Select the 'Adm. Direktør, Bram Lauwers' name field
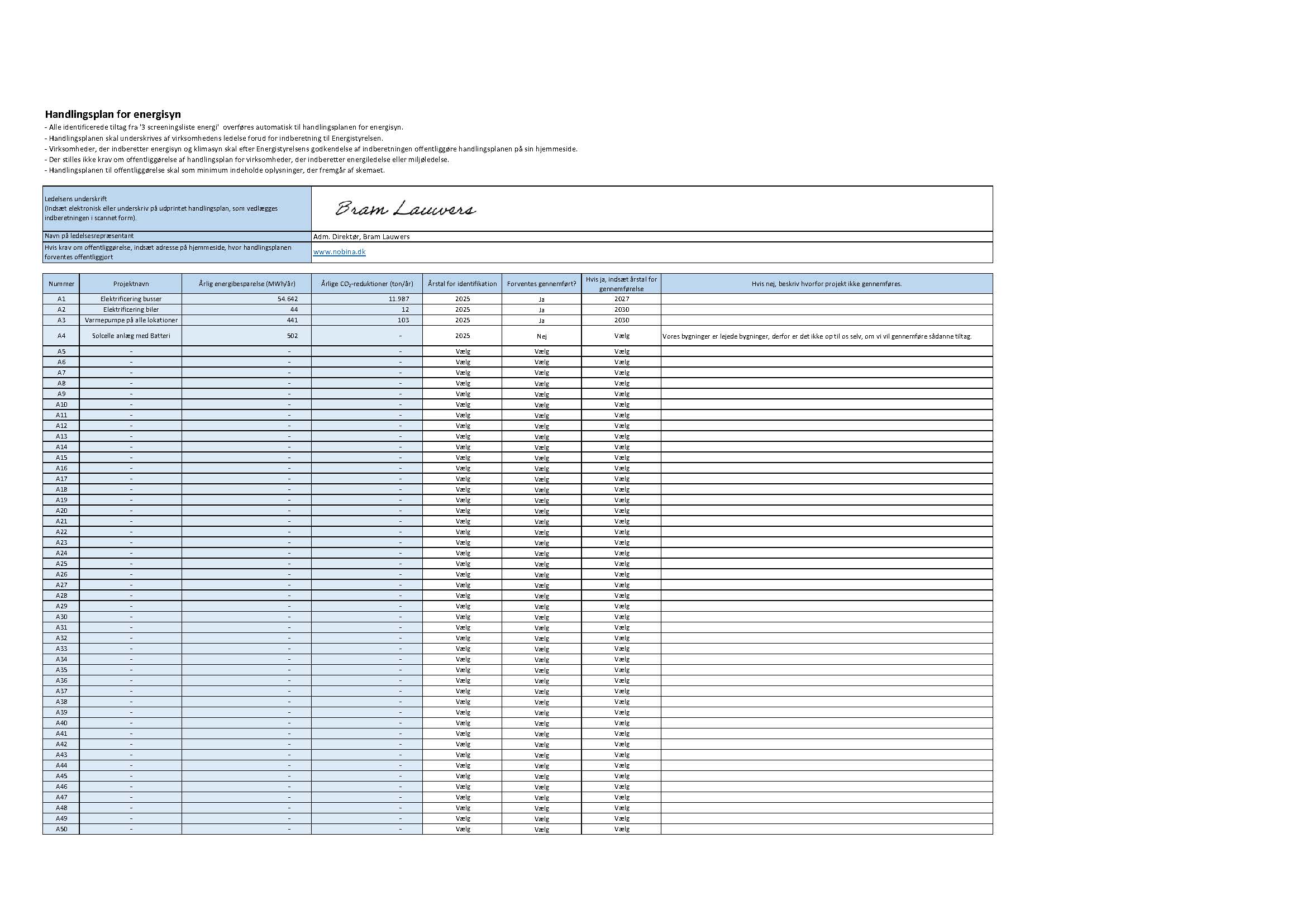 click(x=362, y=237)
